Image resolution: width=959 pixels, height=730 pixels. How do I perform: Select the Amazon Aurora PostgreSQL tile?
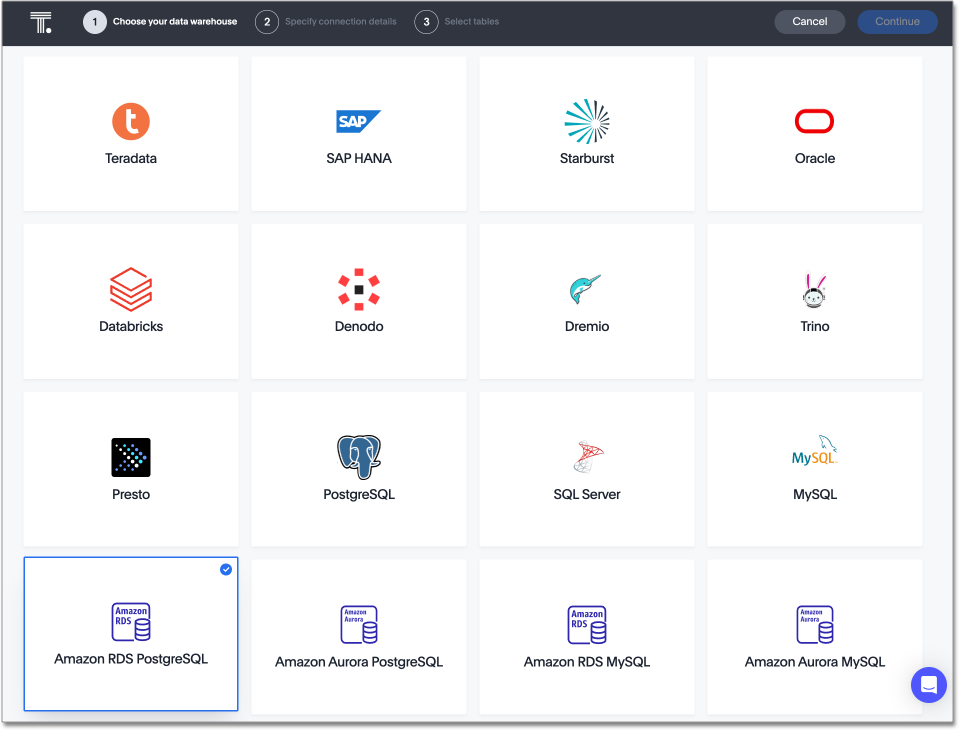click(x=358, y=622)
